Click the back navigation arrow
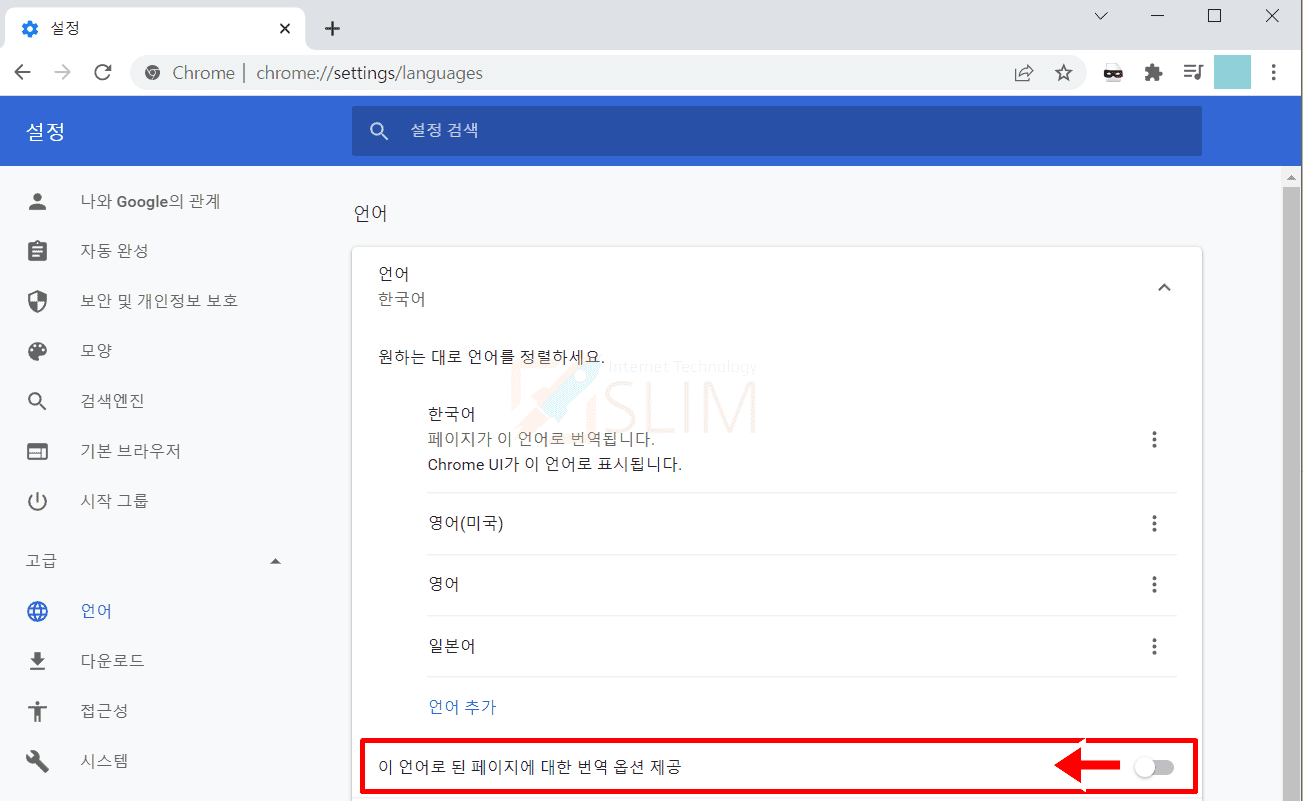 [x=23, y=72]
